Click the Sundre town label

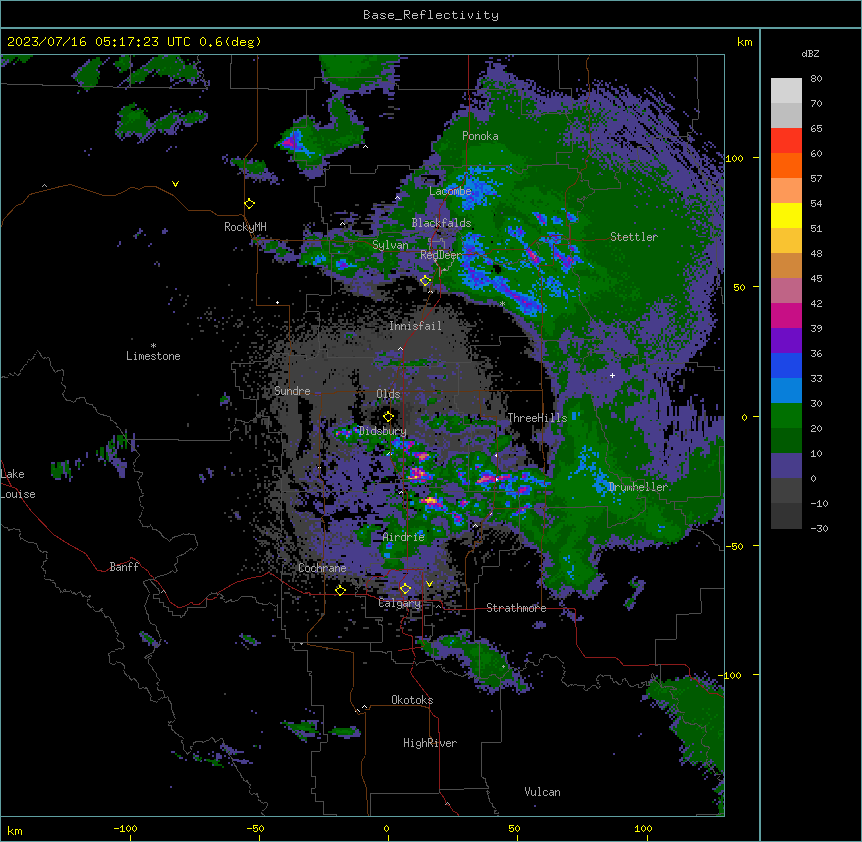[292, 391]
